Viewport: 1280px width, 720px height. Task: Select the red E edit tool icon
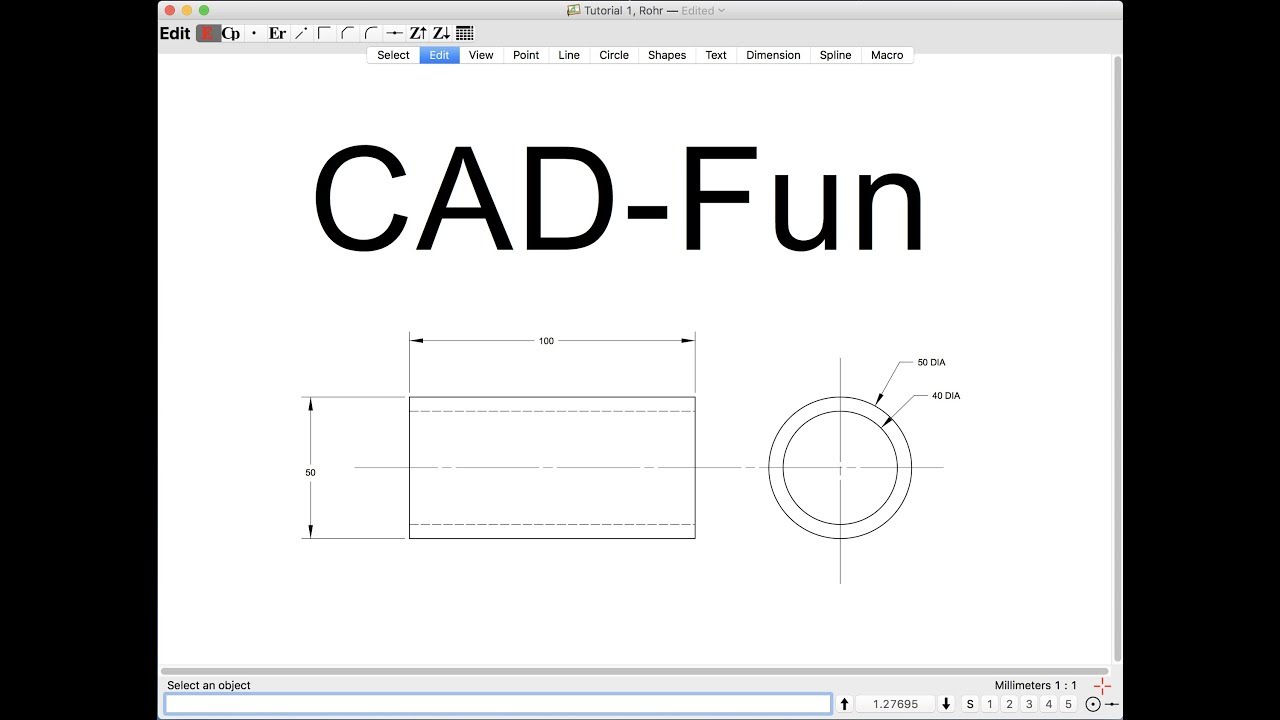[x=207, y=33]
